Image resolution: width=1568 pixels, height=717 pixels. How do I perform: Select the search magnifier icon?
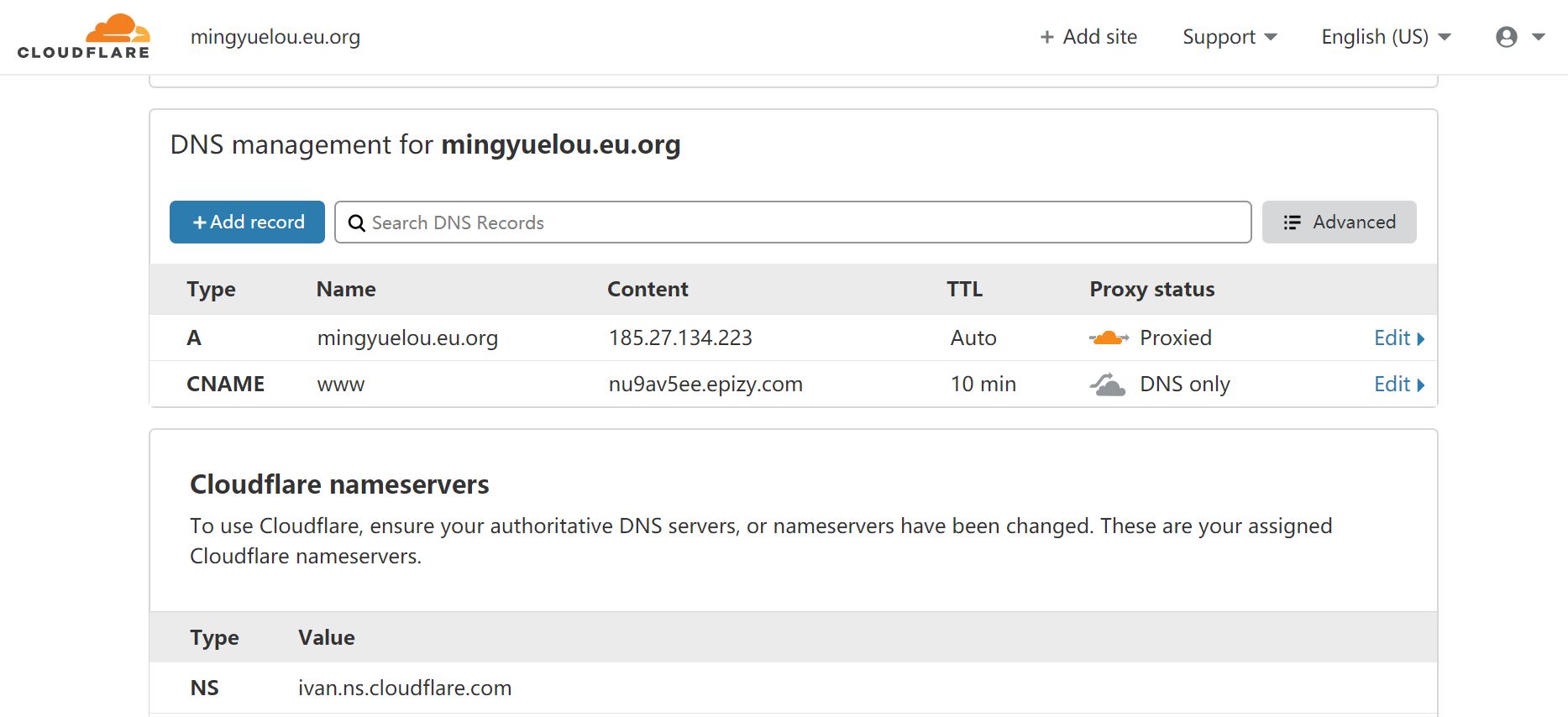[357, 222]
